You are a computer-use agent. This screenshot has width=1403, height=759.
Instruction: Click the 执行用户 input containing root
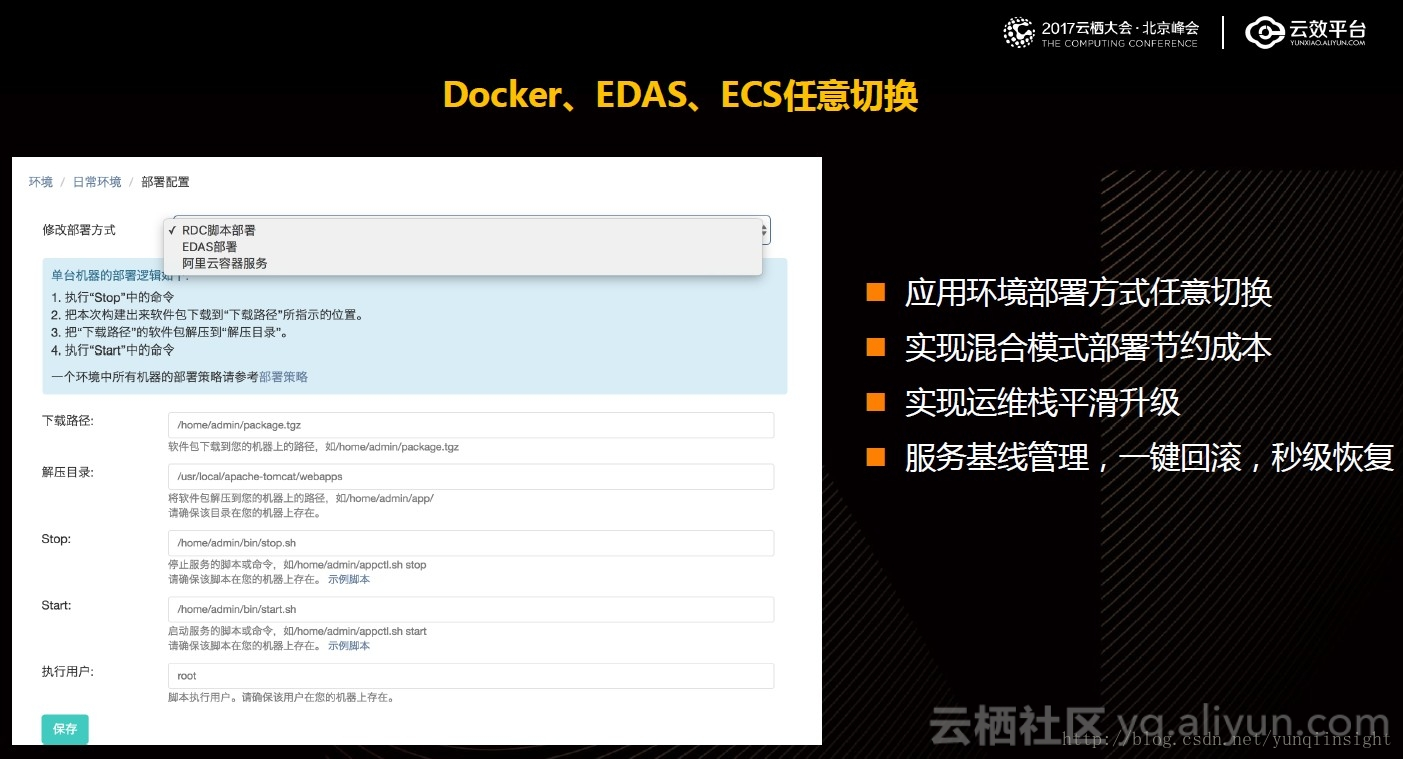(x=471, y=676)
